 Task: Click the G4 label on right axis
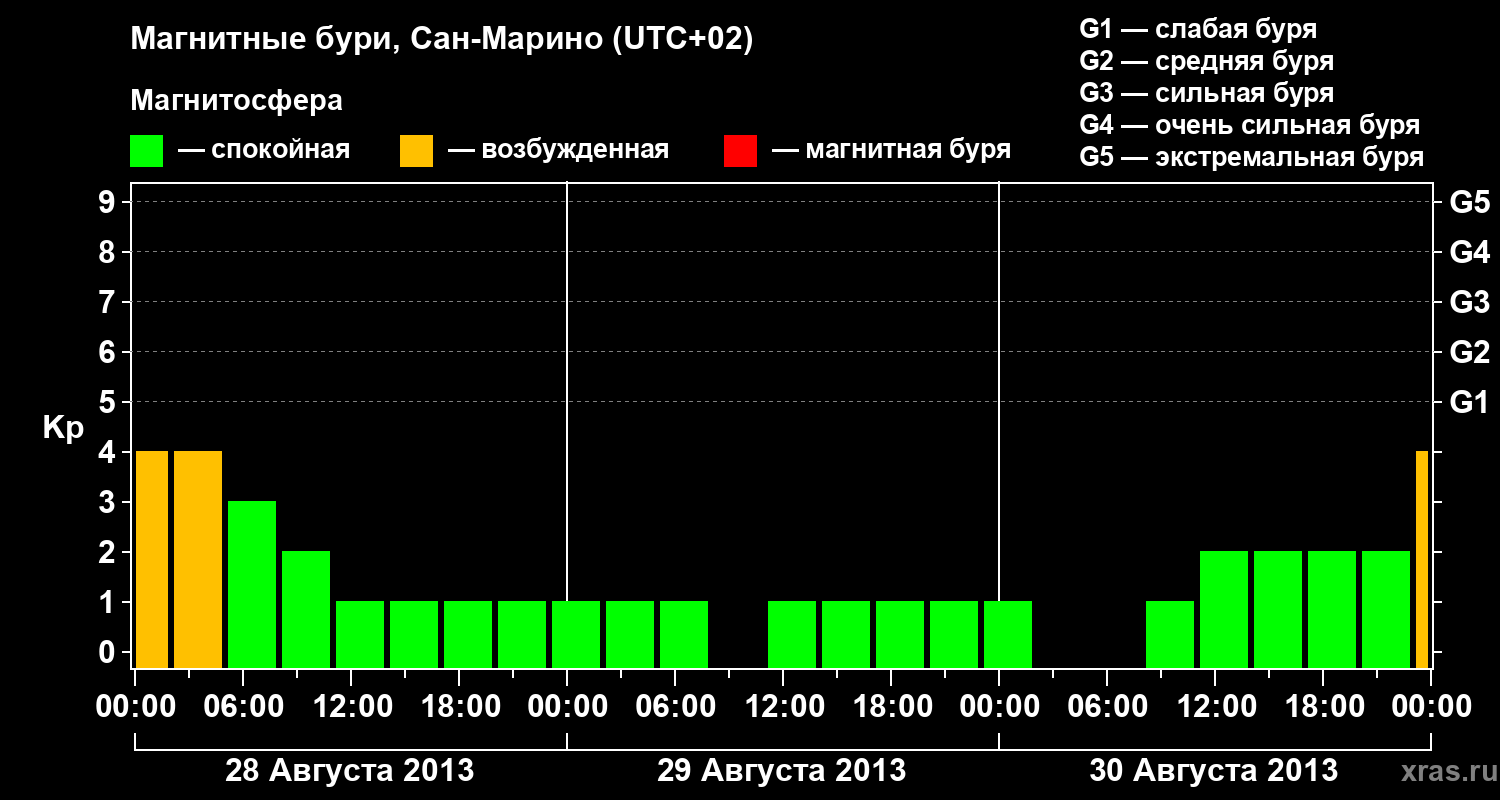pos(1469,252)
